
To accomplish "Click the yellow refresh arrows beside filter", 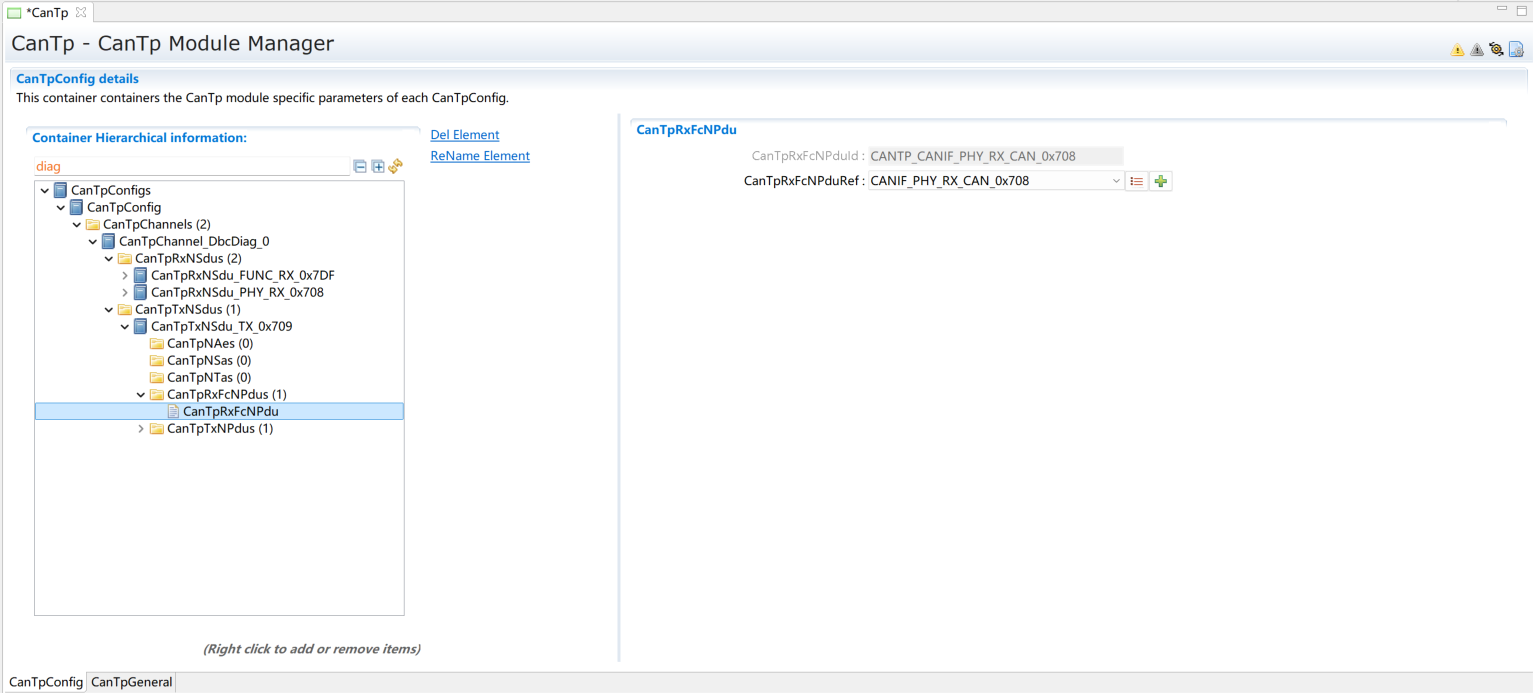I will click(395, 167).
